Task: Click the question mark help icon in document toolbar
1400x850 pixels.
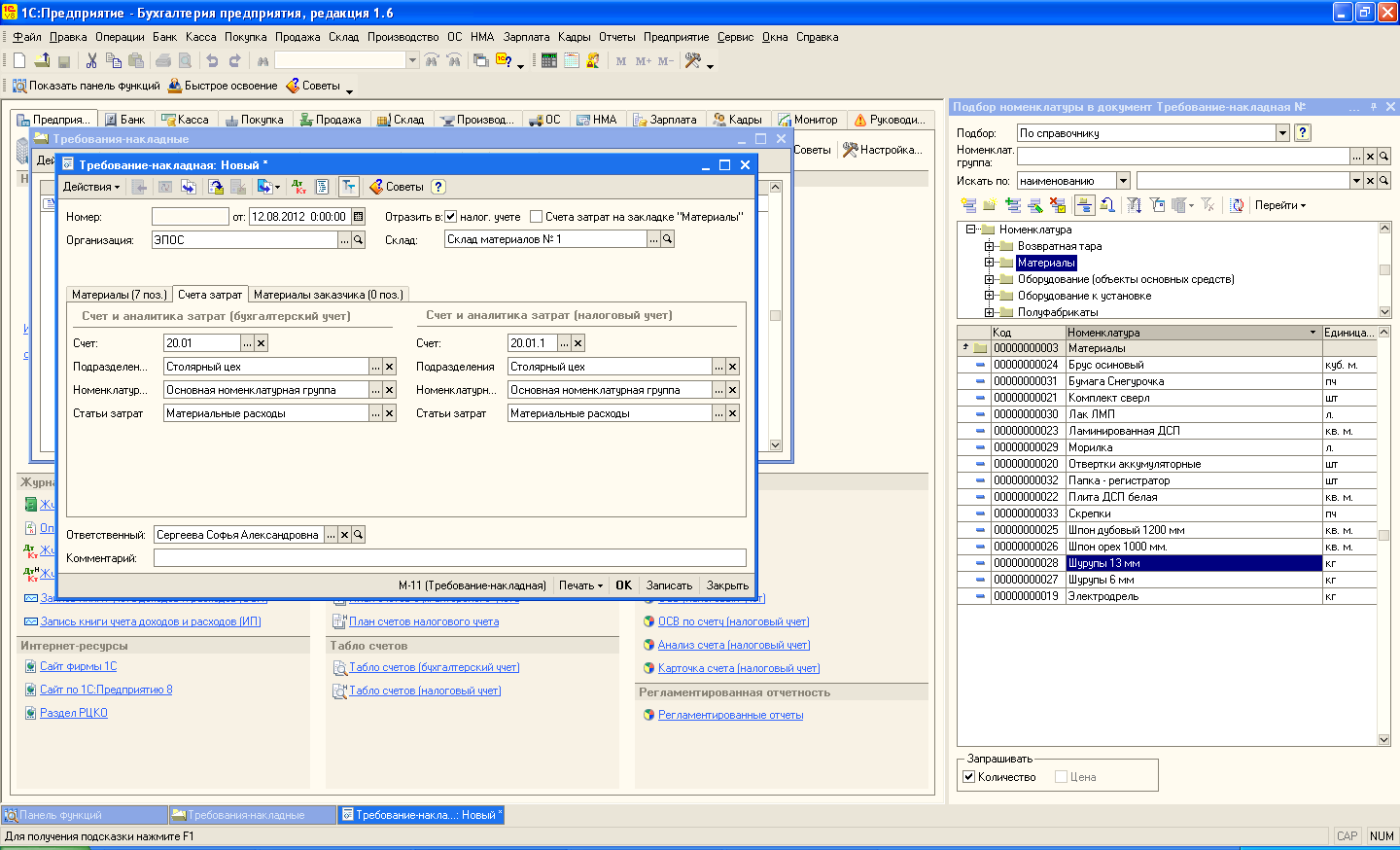Action: click(438, 187)
